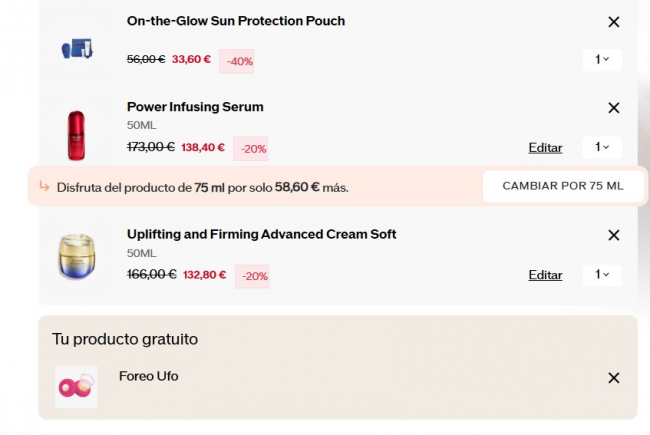Open On-the-Glow Sun Protection Pouch title
This screenshot has height=435, width=650.
point(236,21)
